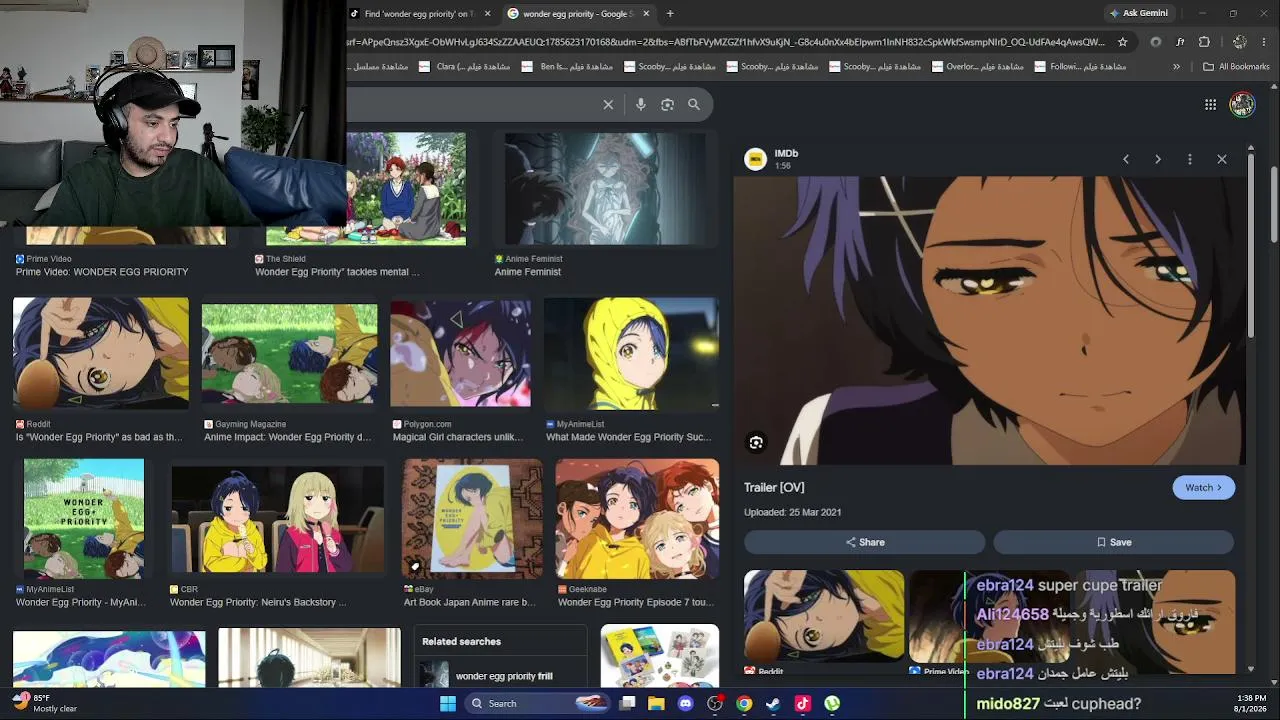Open 'Prime Video: WONDER EGG PRIORITY' result
1280x720 pixels.
coord(102,272)
